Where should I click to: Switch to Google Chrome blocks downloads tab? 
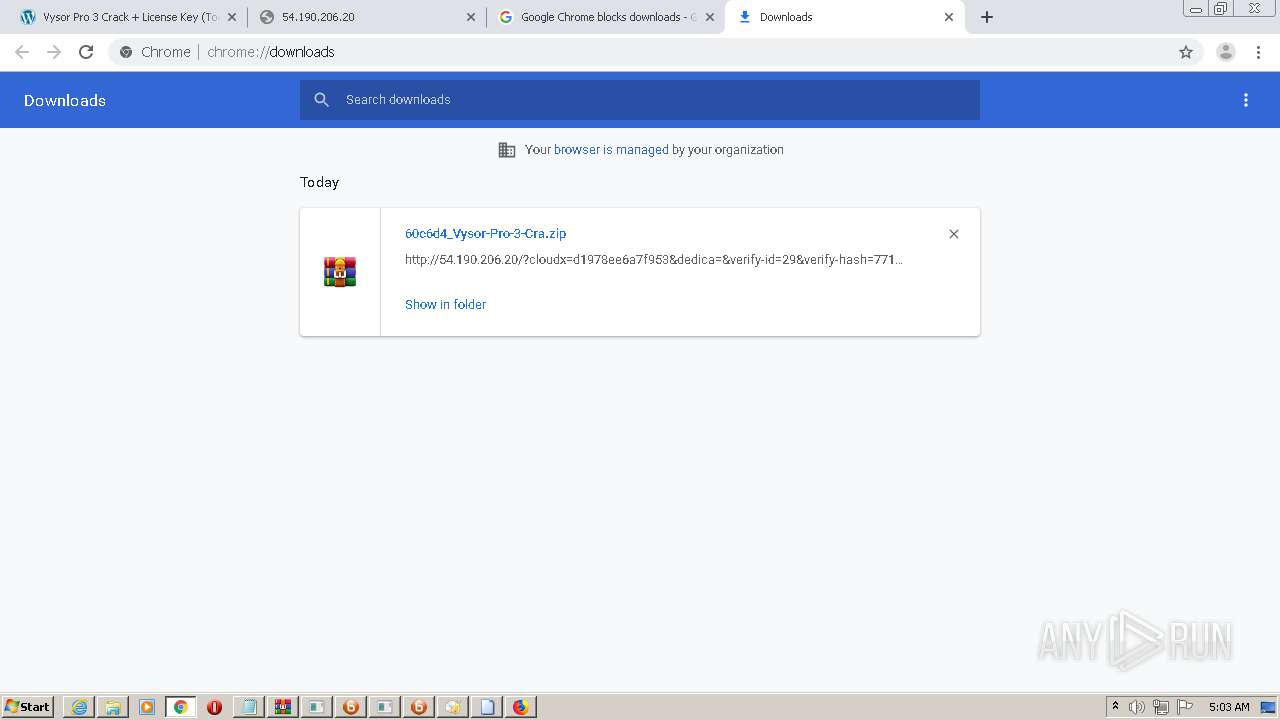point(606,17)
